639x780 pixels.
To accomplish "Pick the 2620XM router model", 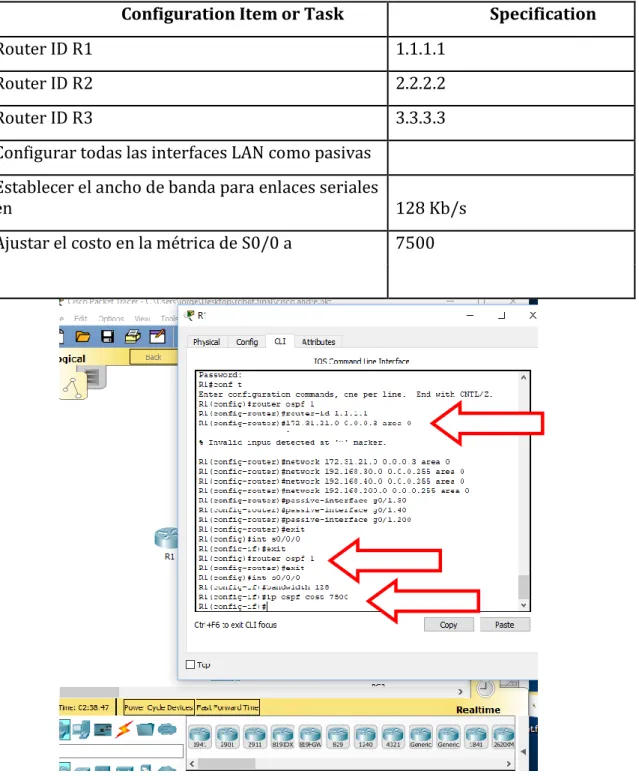I will (x=503, y=737).
